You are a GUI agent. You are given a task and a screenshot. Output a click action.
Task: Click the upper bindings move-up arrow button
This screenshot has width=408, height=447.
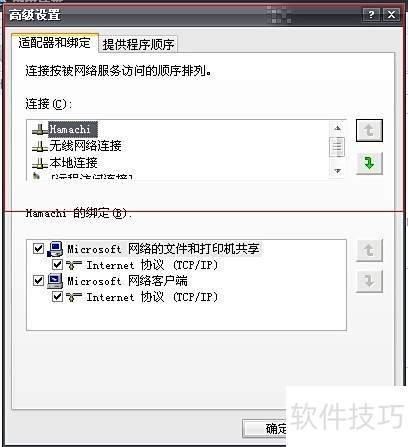[369, 250]
